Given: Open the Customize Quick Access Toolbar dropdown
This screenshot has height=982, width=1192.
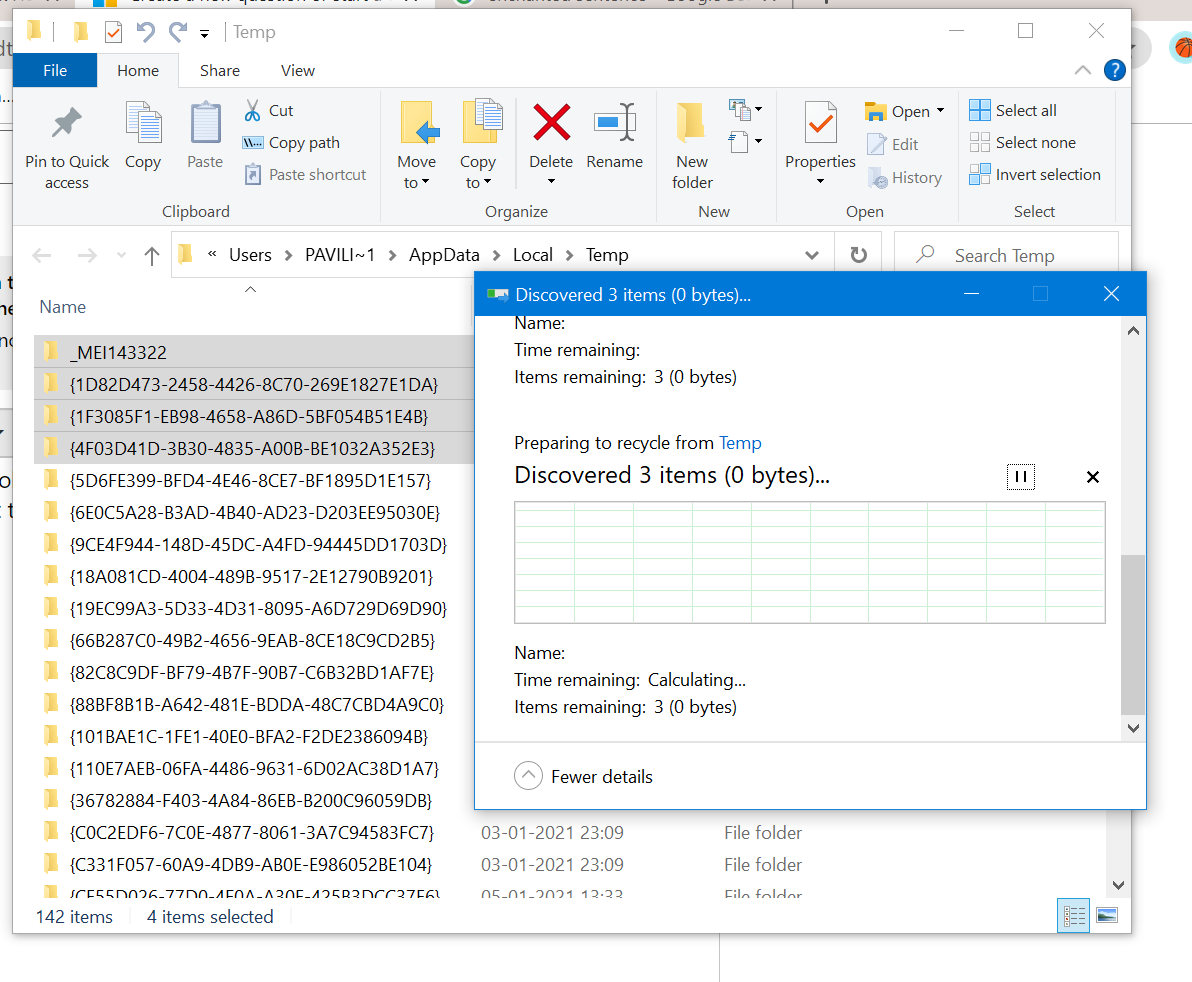Looking at the screenshot, I should 204,33.
